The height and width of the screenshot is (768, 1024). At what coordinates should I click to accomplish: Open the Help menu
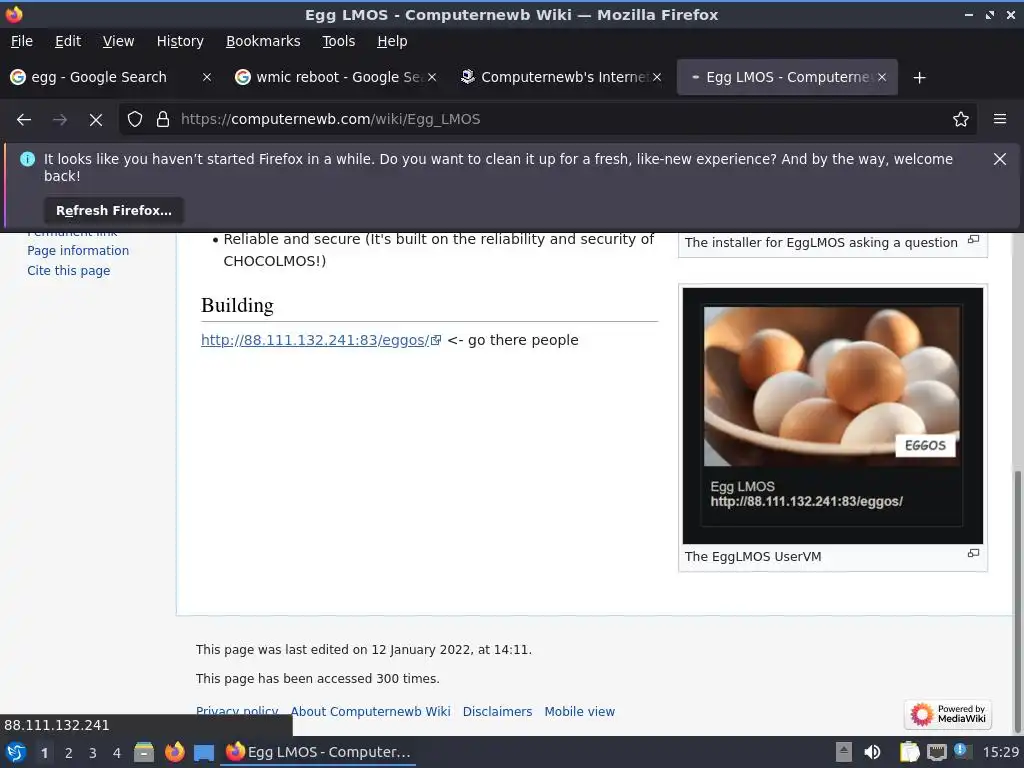tap(392, 41)
